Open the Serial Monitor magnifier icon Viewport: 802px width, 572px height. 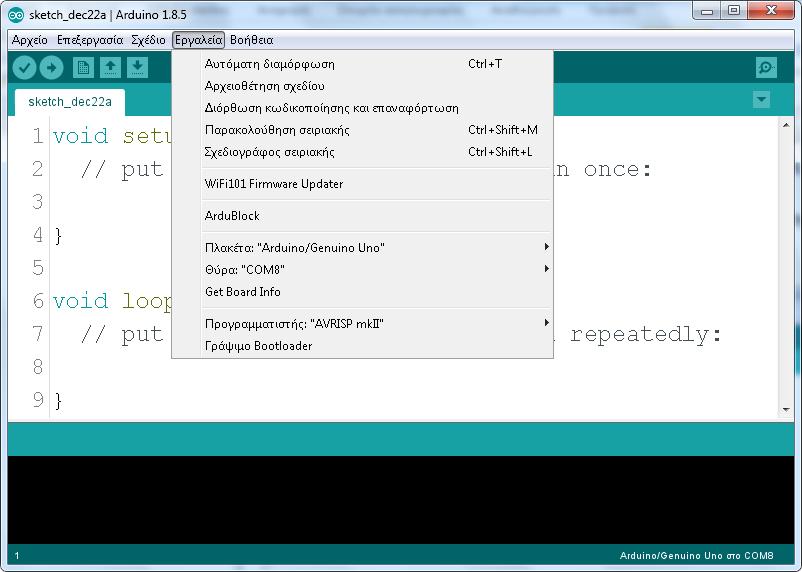point(766,68)
